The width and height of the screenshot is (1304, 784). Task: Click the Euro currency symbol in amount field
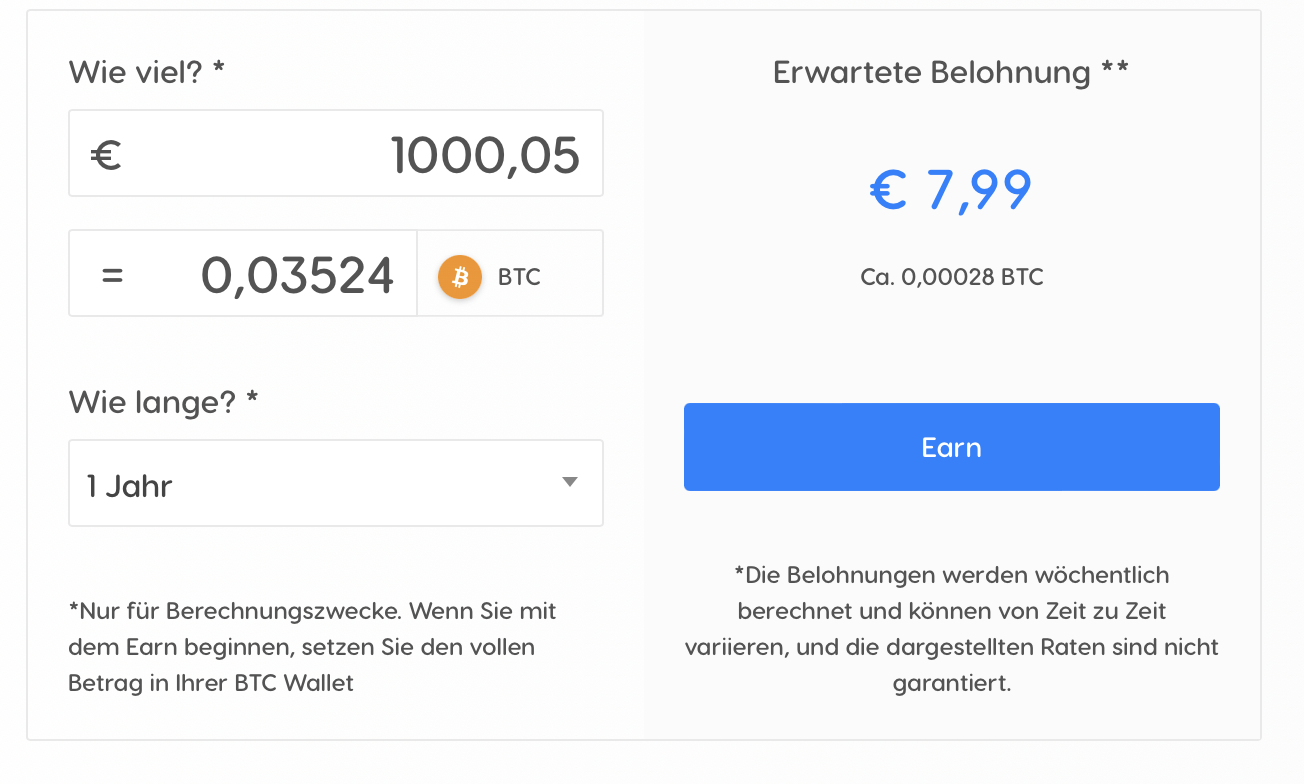[x=106, y=155]
